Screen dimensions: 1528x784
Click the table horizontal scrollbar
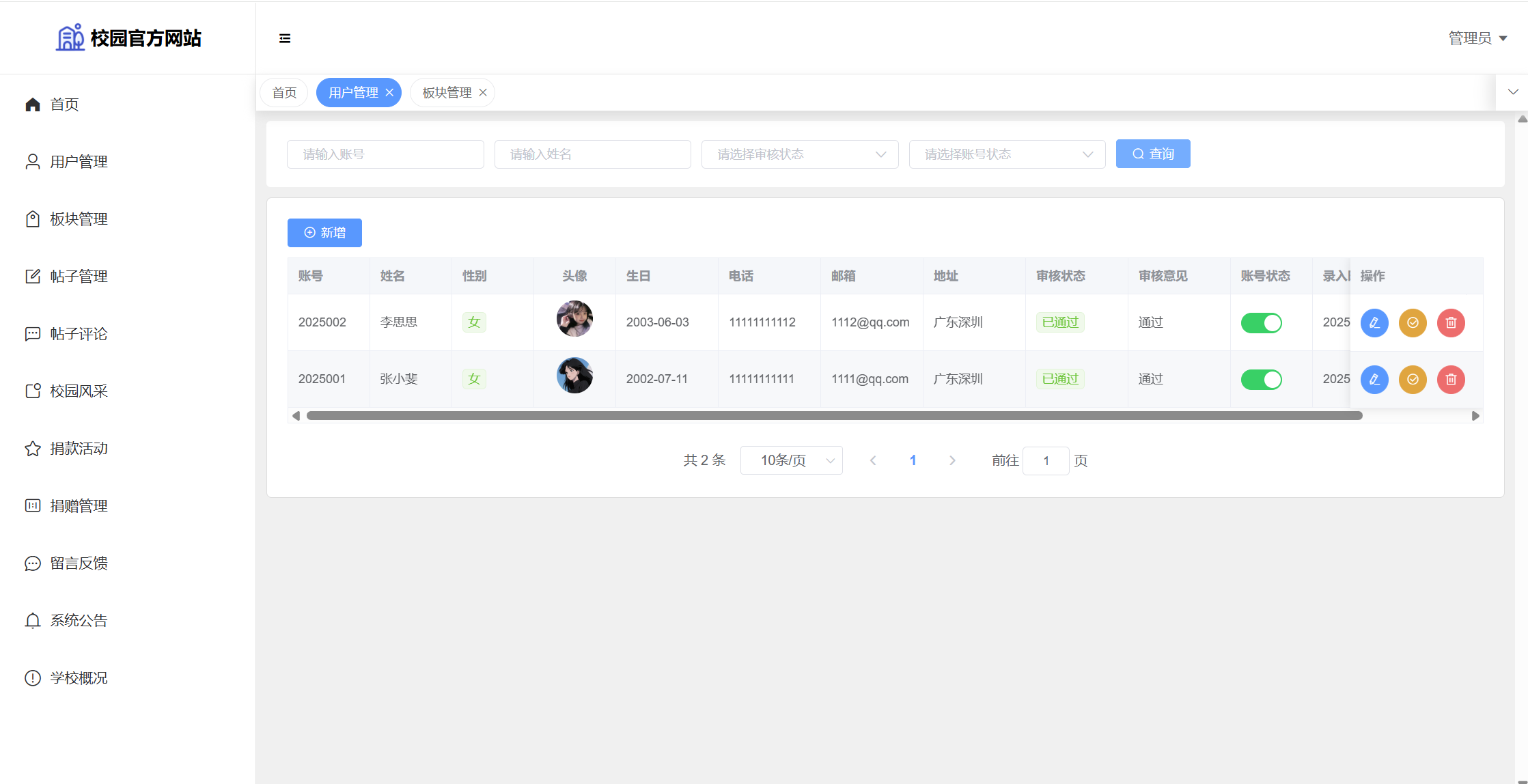click(833, 415)
